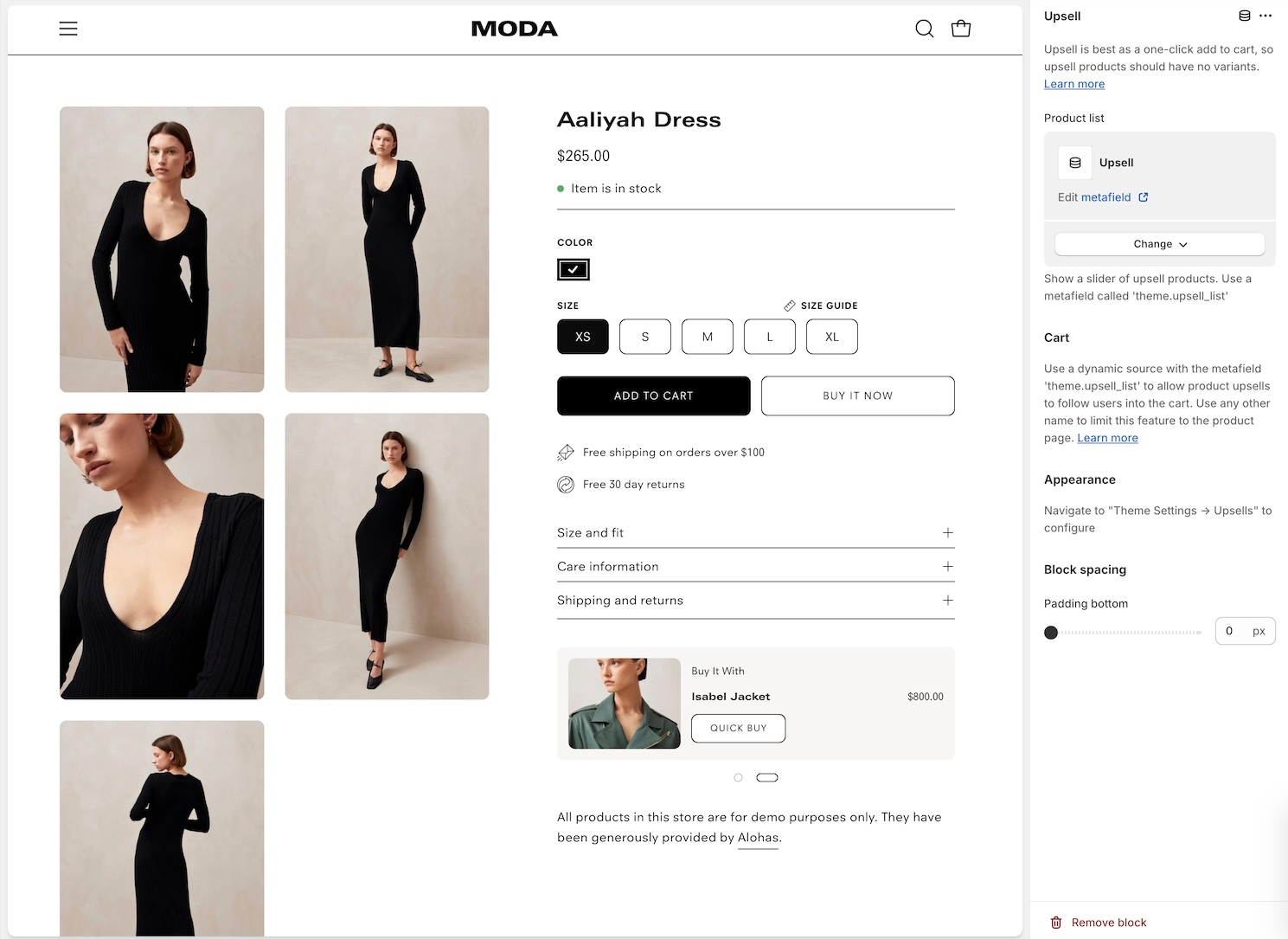Select the black color swatch
This screenshot has height=939, width=1288.
573,270
